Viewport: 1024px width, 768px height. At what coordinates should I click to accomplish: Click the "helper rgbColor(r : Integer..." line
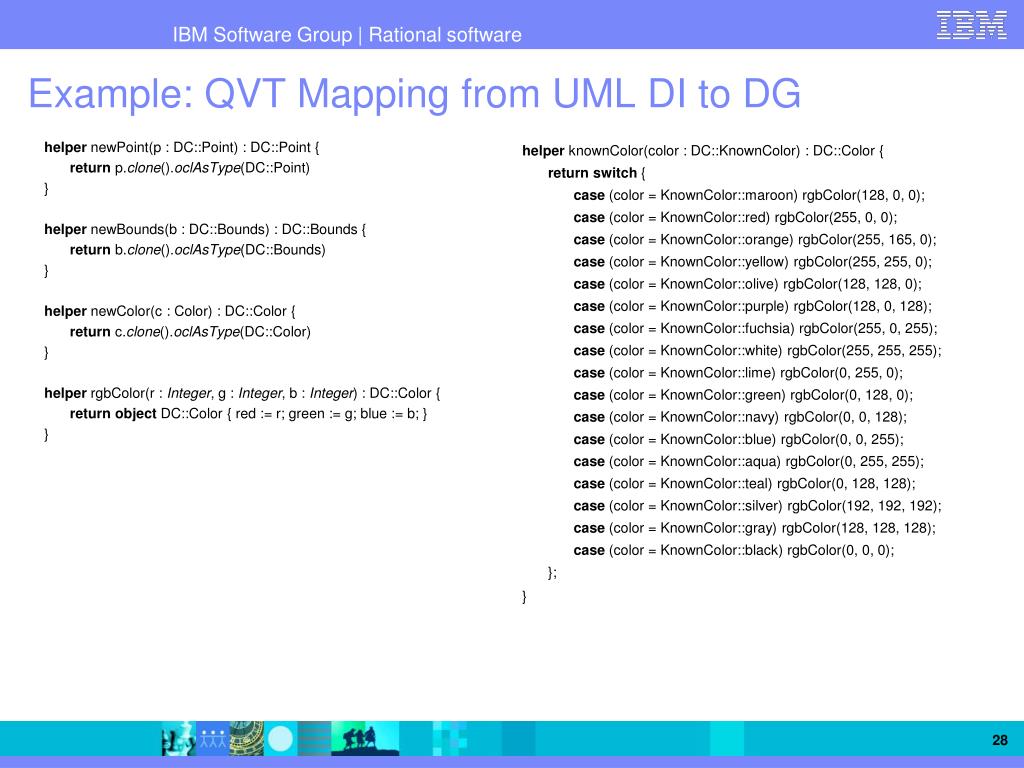(242, 393)
